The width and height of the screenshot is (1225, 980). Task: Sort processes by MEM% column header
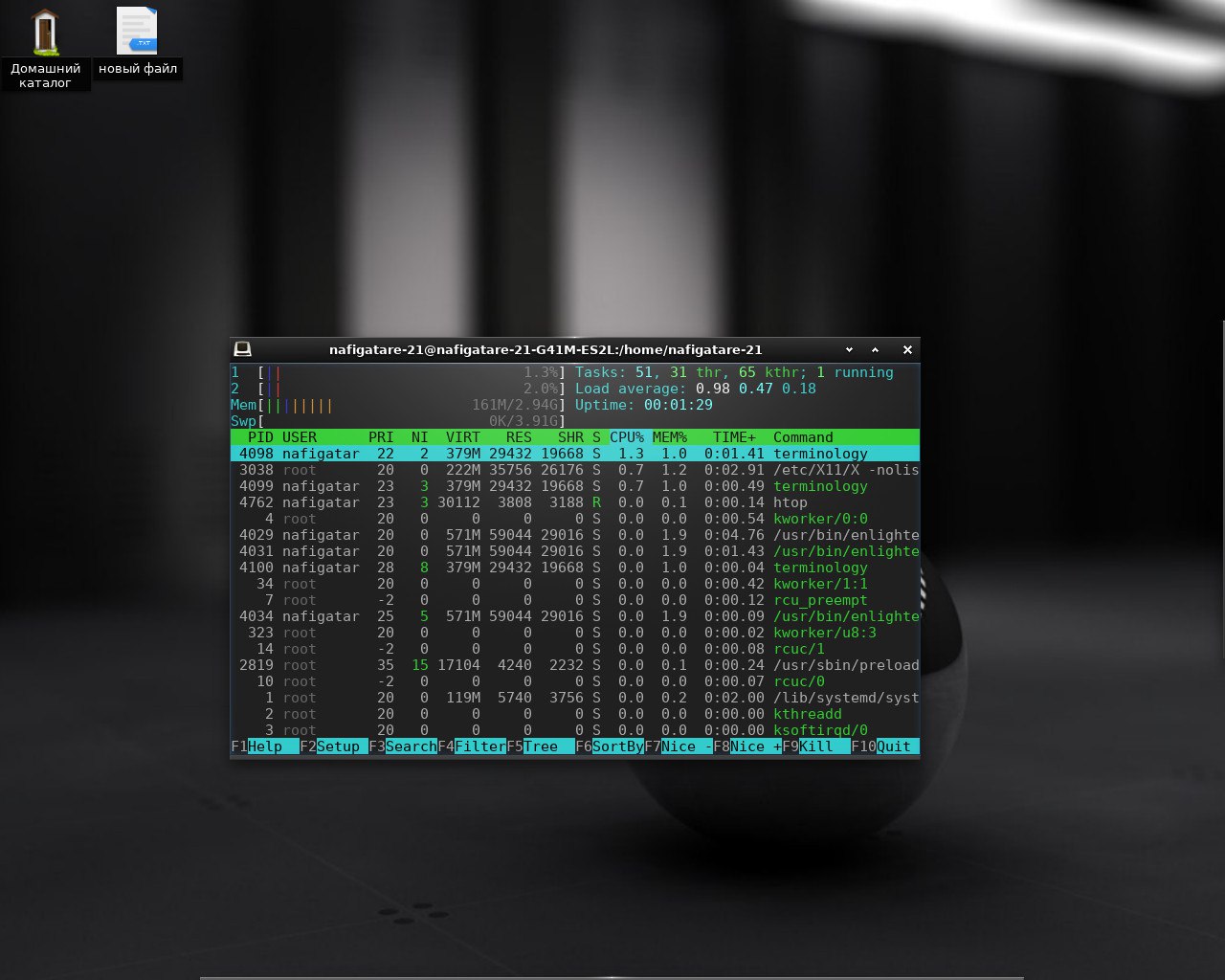point(669,437)
